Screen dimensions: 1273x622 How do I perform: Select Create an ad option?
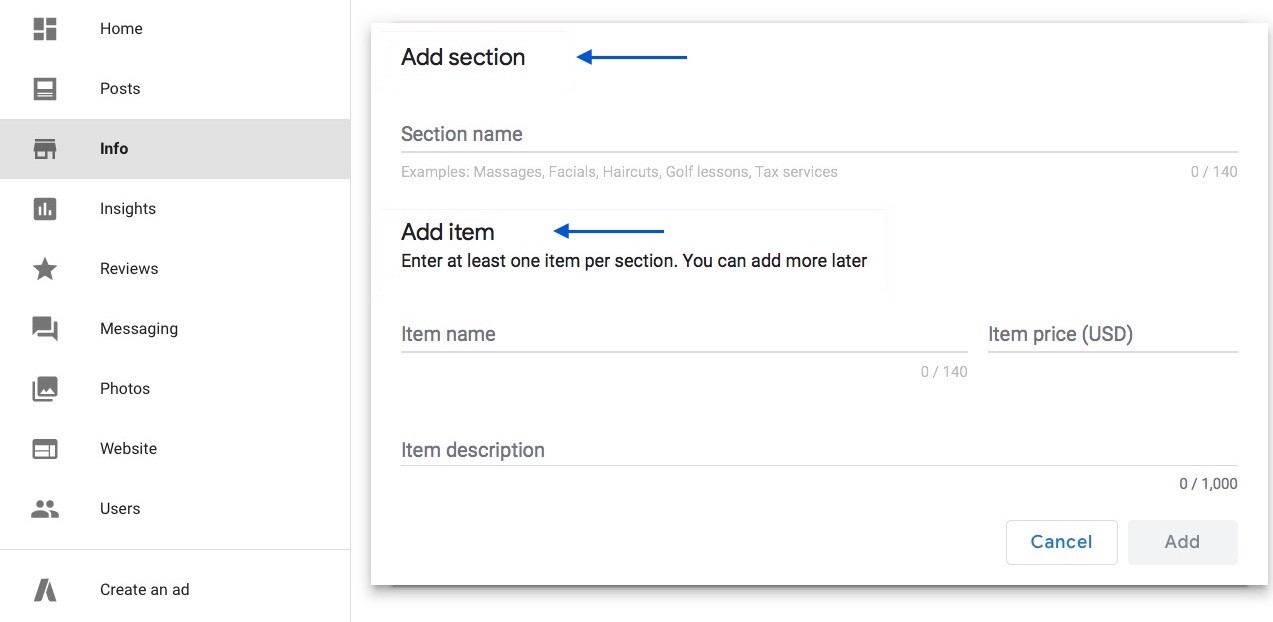pos(175,590)
